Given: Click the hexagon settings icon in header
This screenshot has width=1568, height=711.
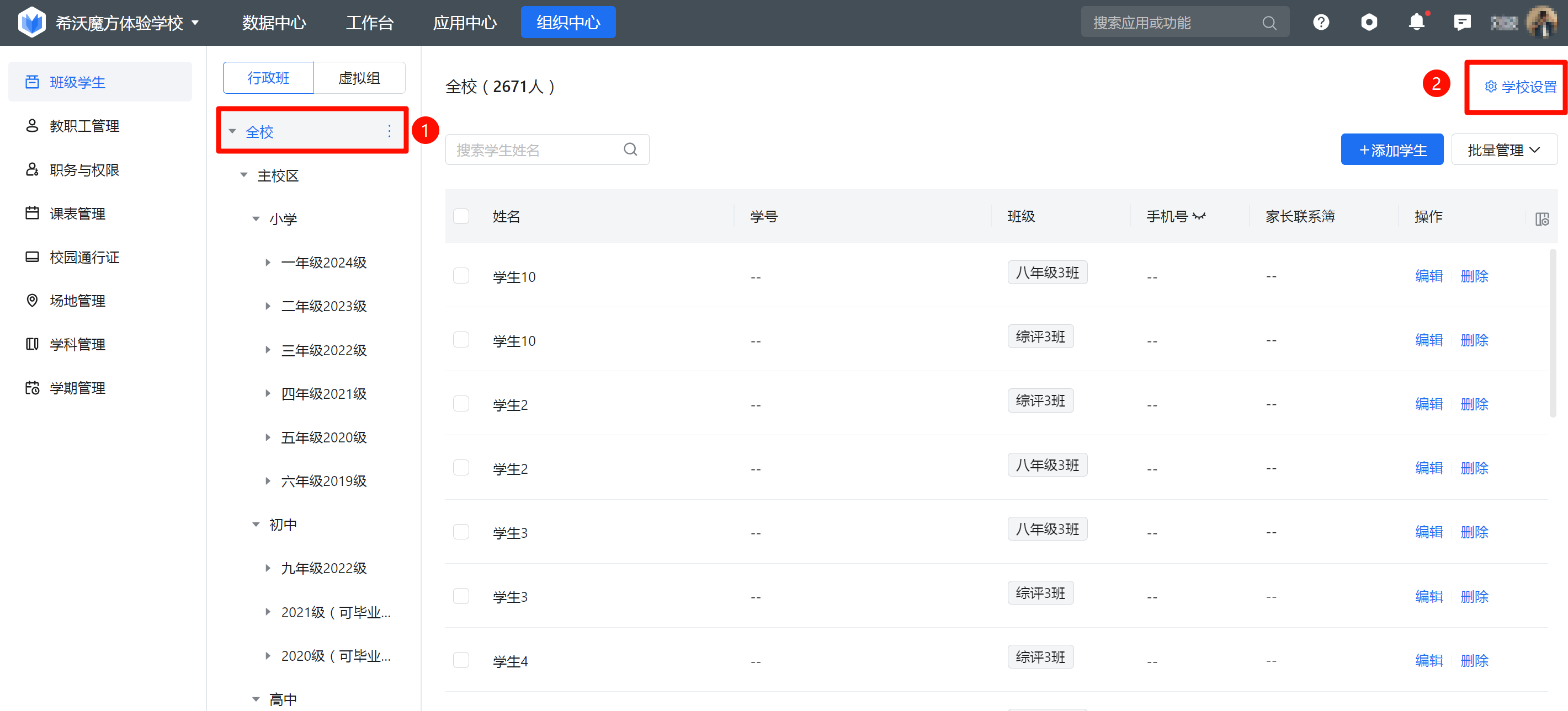Looking at the screenshot, I should point(1369,23).
